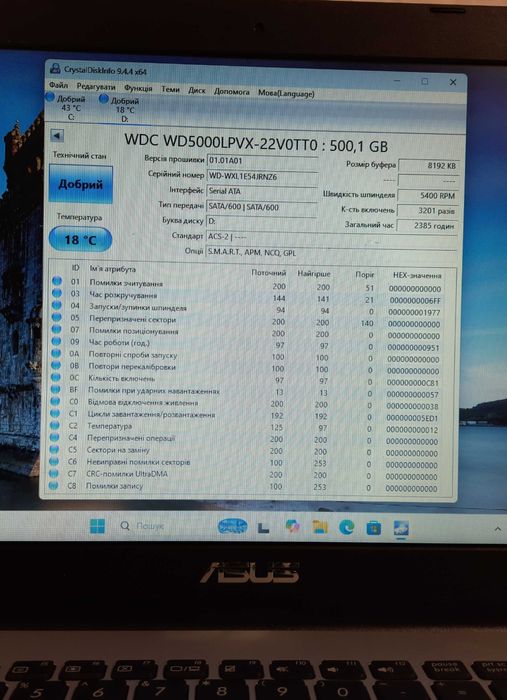Viewport: 507px width, 700px height.
Task: Open the Мова(Language) menu
Action: pyautogui.click(x=286, y=94)
